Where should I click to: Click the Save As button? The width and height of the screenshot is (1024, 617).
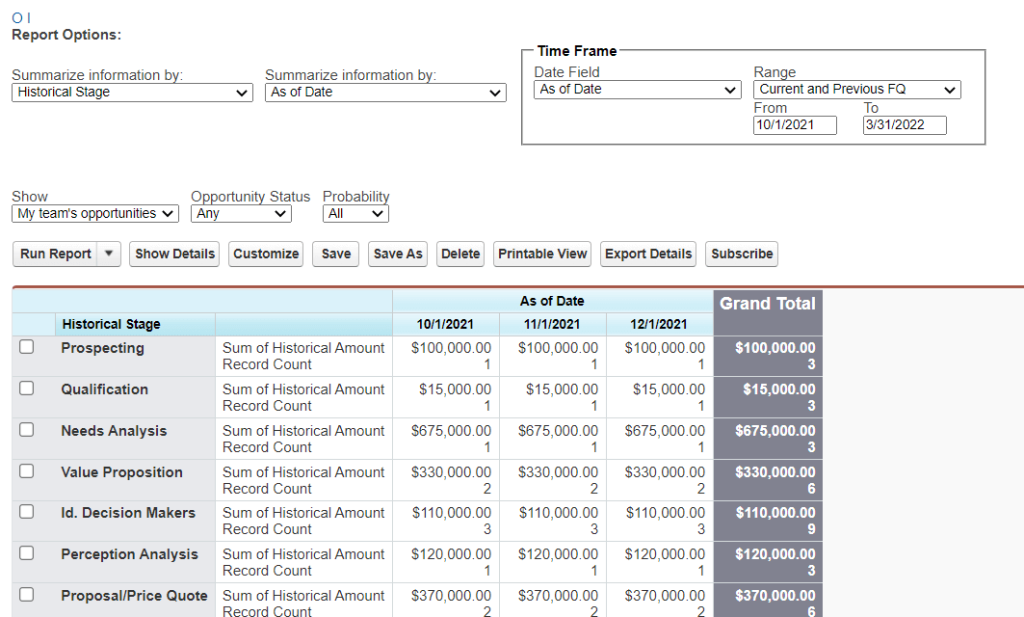(398, 254)
